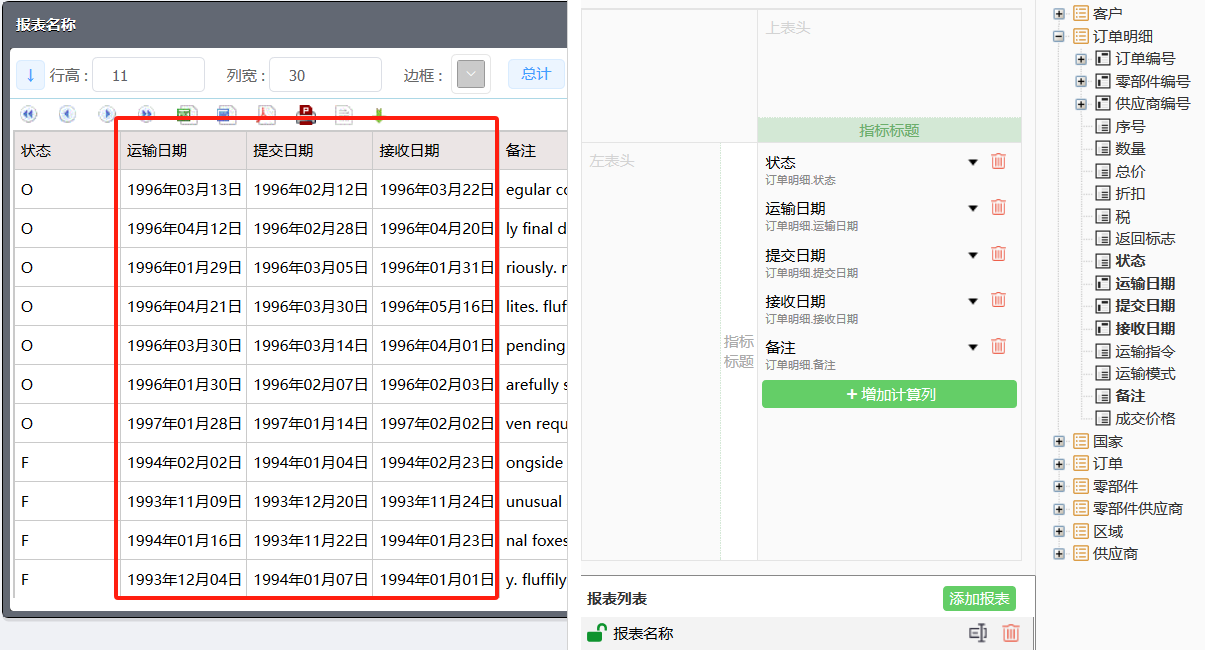Click the cell 1996年03月13日
This screenshot has width=1205, height=650.
[184, 189]
